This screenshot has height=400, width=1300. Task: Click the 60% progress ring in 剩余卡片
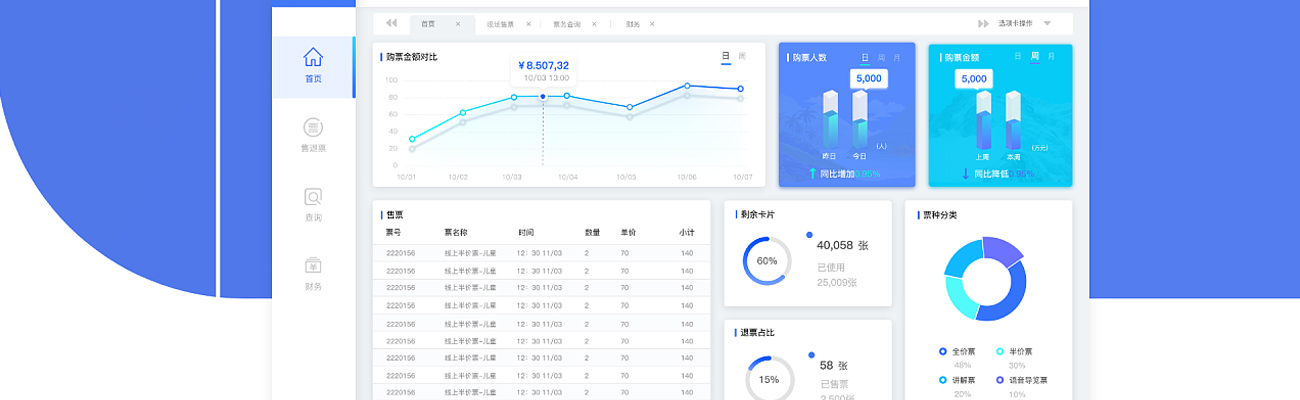tap(767, 260)
